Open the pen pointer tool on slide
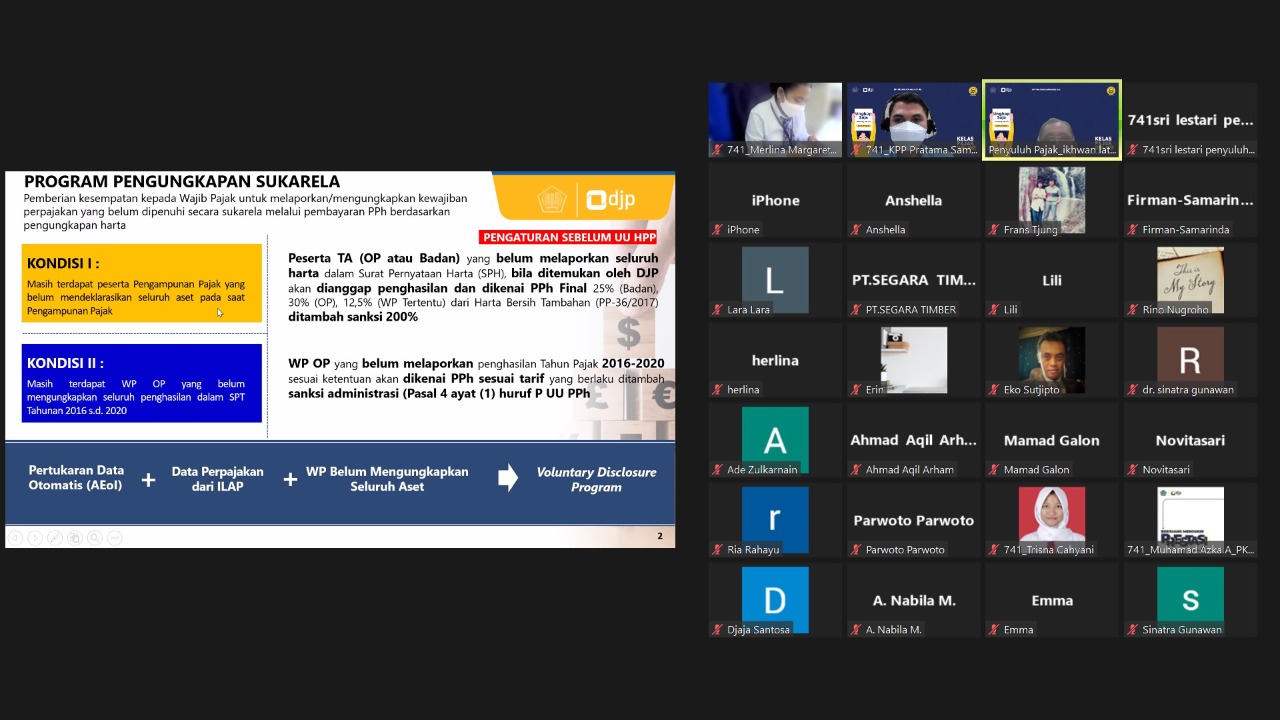This screenshot has height=720, width=1280. [55, 538]
